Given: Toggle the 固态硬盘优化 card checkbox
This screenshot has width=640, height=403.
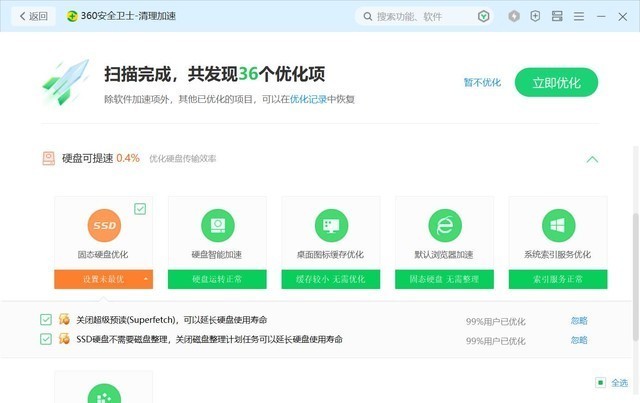Looking at the screenshot, I should click(140, 209).
